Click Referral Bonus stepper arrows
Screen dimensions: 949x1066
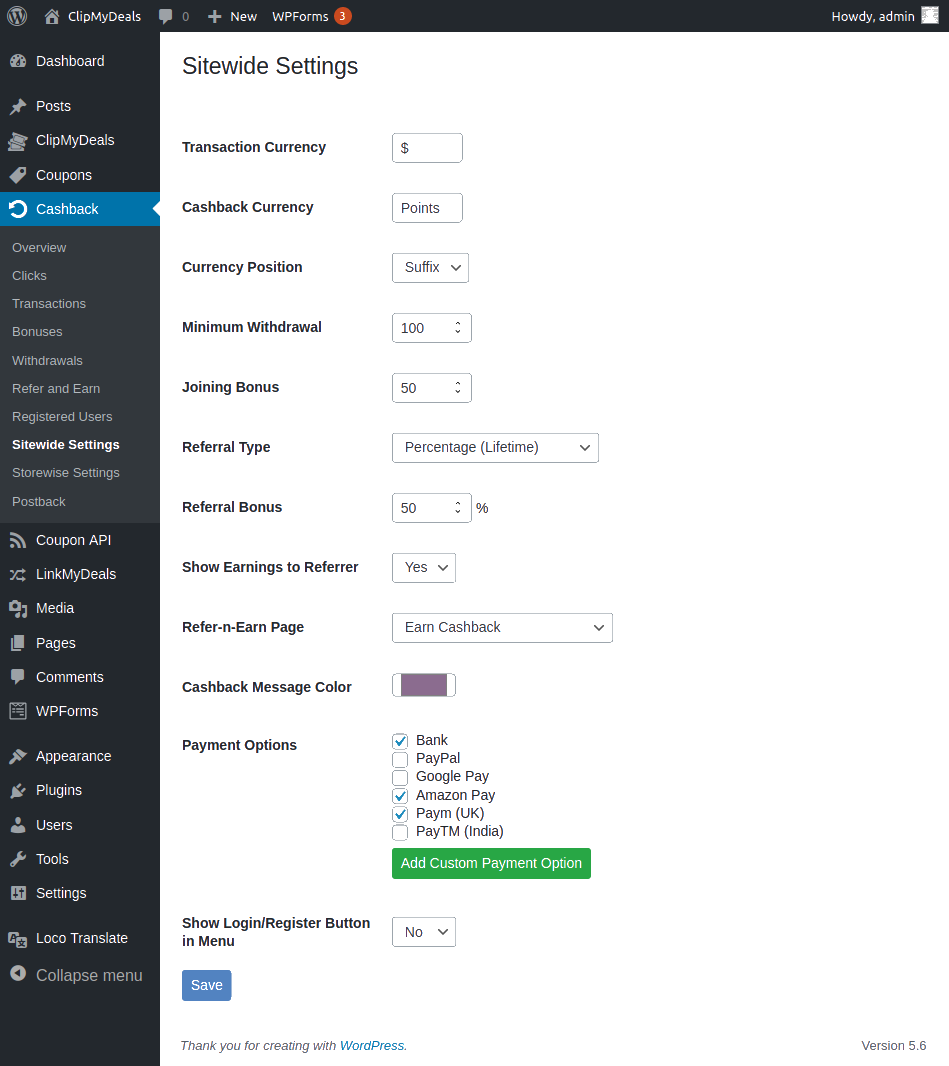coord(458,508)
